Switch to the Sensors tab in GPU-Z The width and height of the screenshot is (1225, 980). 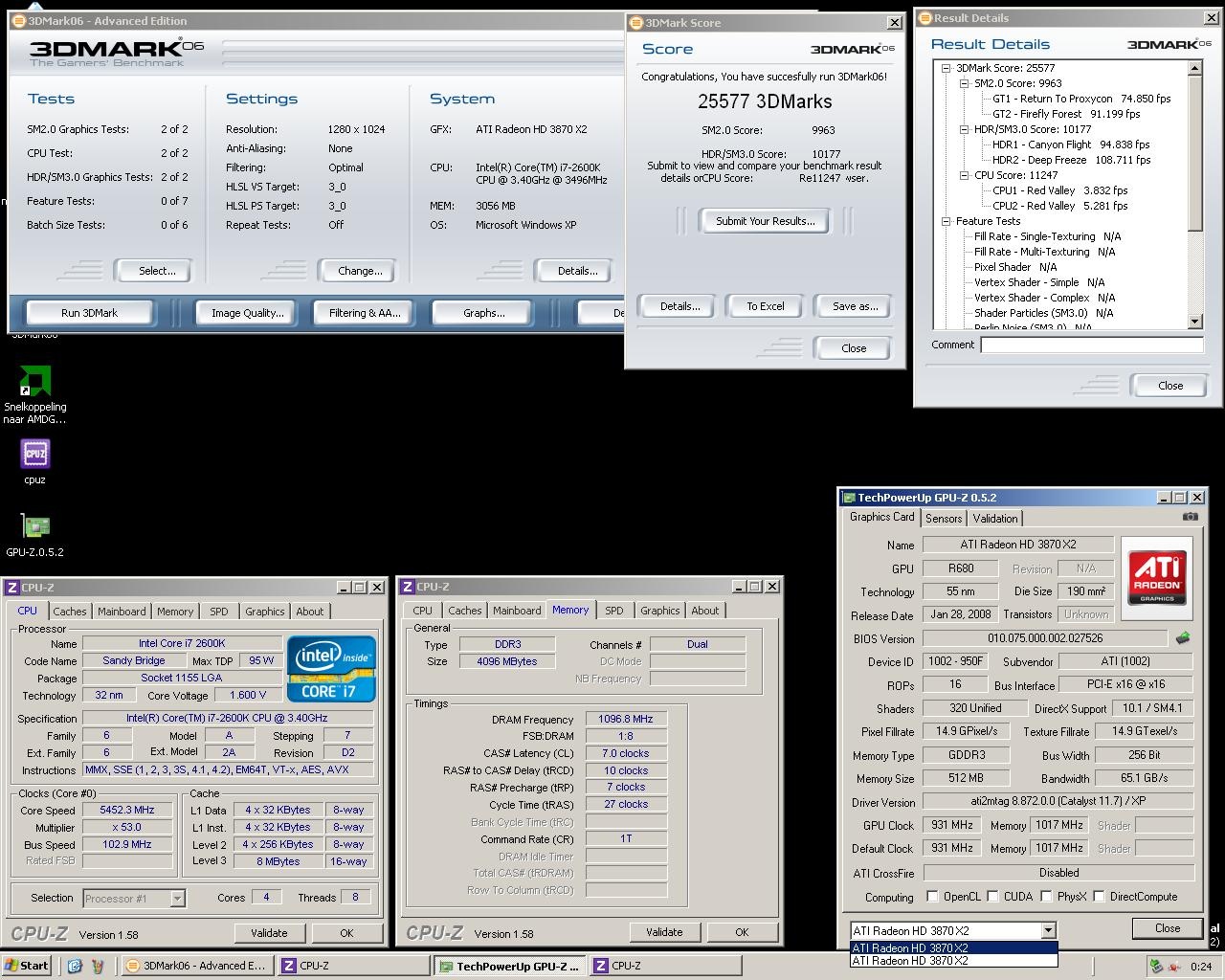coord(943,518)
